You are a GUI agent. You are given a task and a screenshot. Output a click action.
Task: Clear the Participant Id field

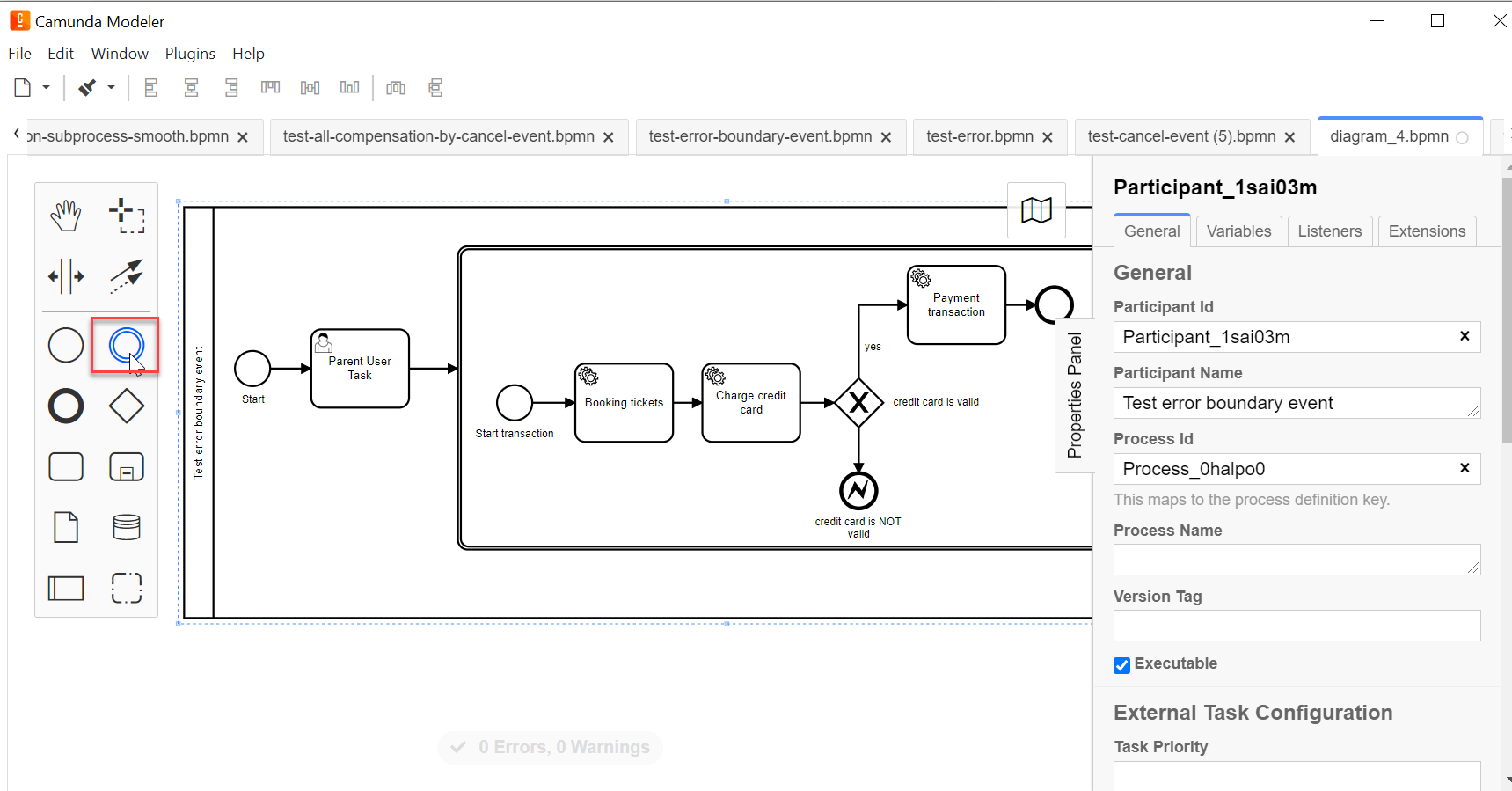(x=1465, y=336)
